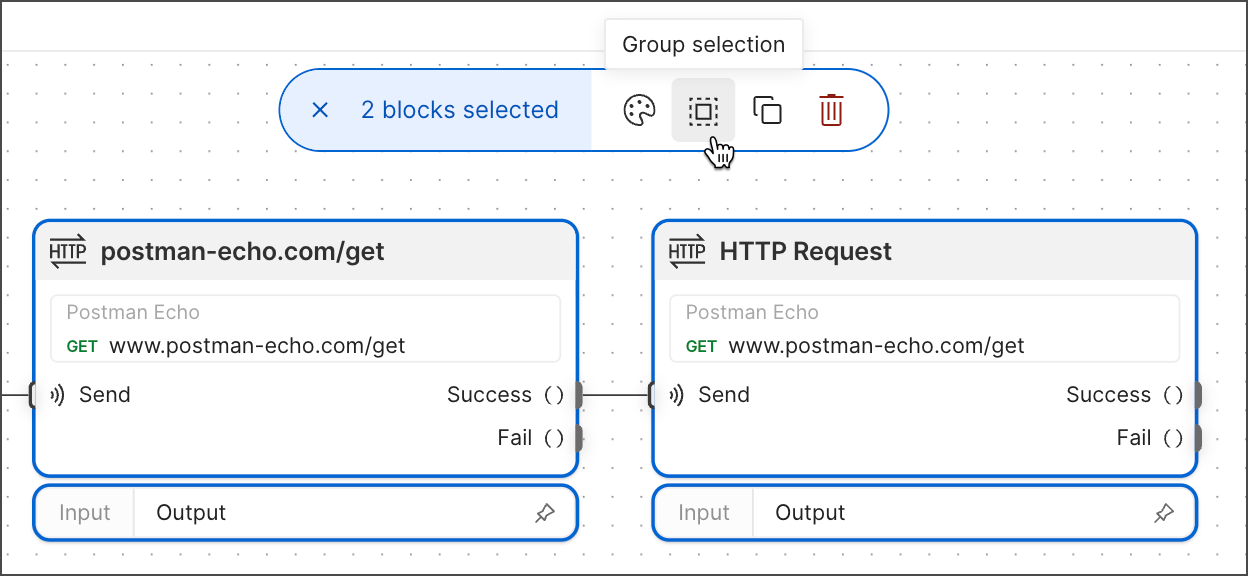The image size is (1248, 576).
Task: Select the postman-echo.com/get block title
Action: click(243, 251)
